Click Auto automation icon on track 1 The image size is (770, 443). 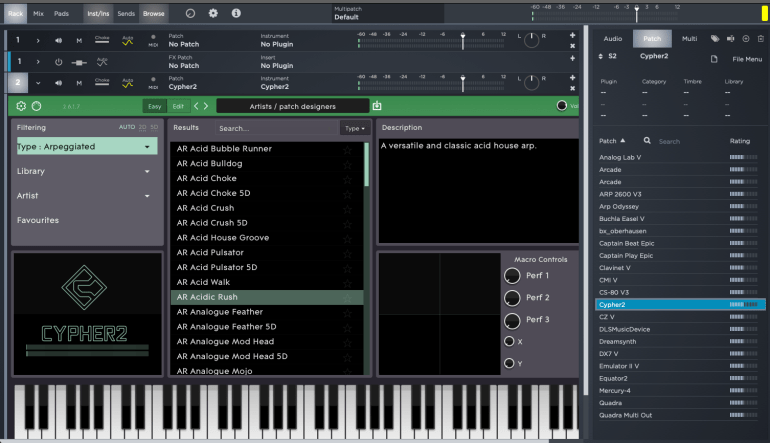pyautogui.click(x=128, y=41)
